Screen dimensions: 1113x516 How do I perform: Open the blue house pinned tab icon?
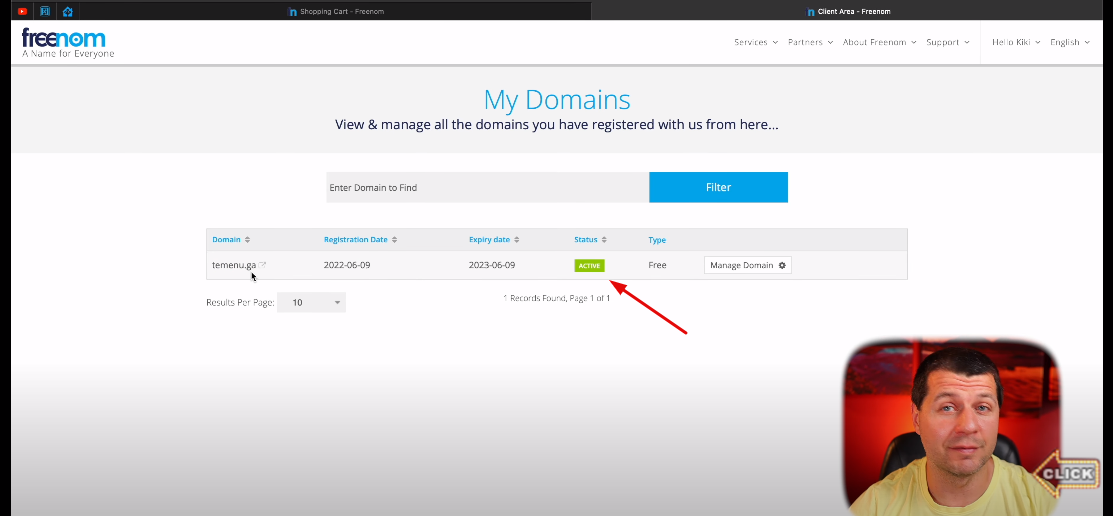[x=67, y=11]
